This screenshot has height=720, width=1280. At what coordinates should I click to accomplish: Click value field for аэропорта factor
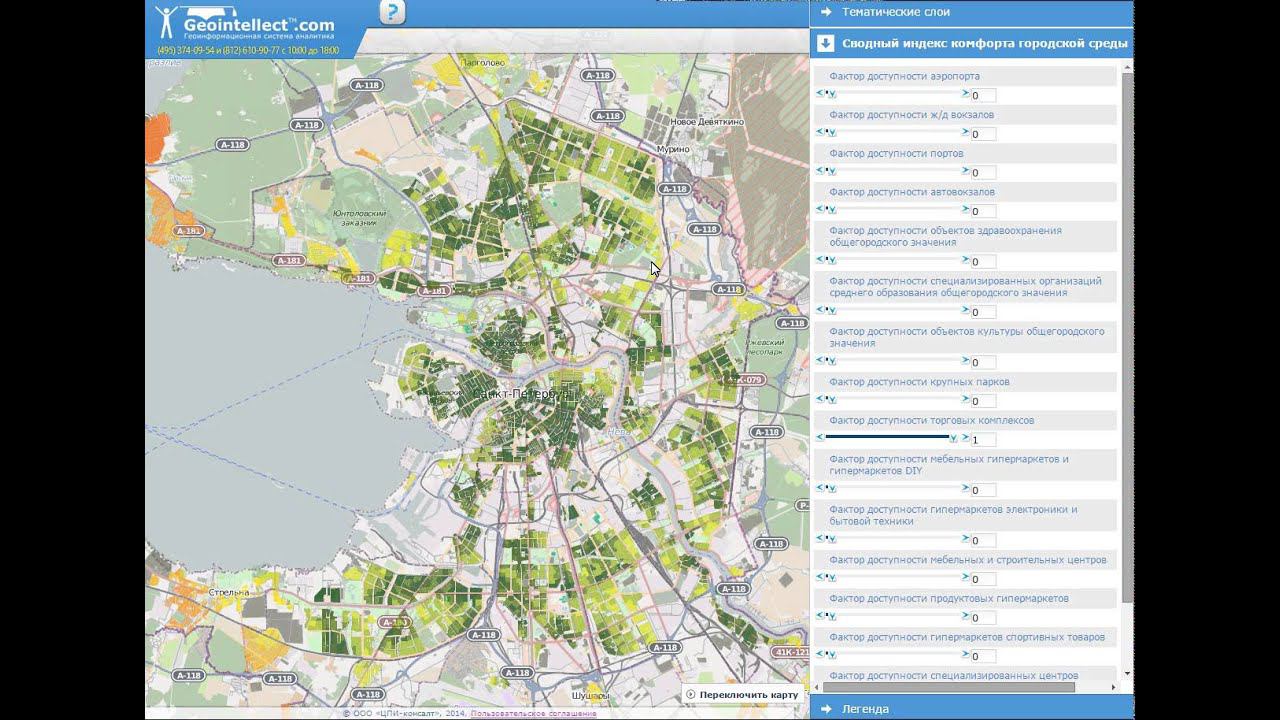(x=983, y=96)
